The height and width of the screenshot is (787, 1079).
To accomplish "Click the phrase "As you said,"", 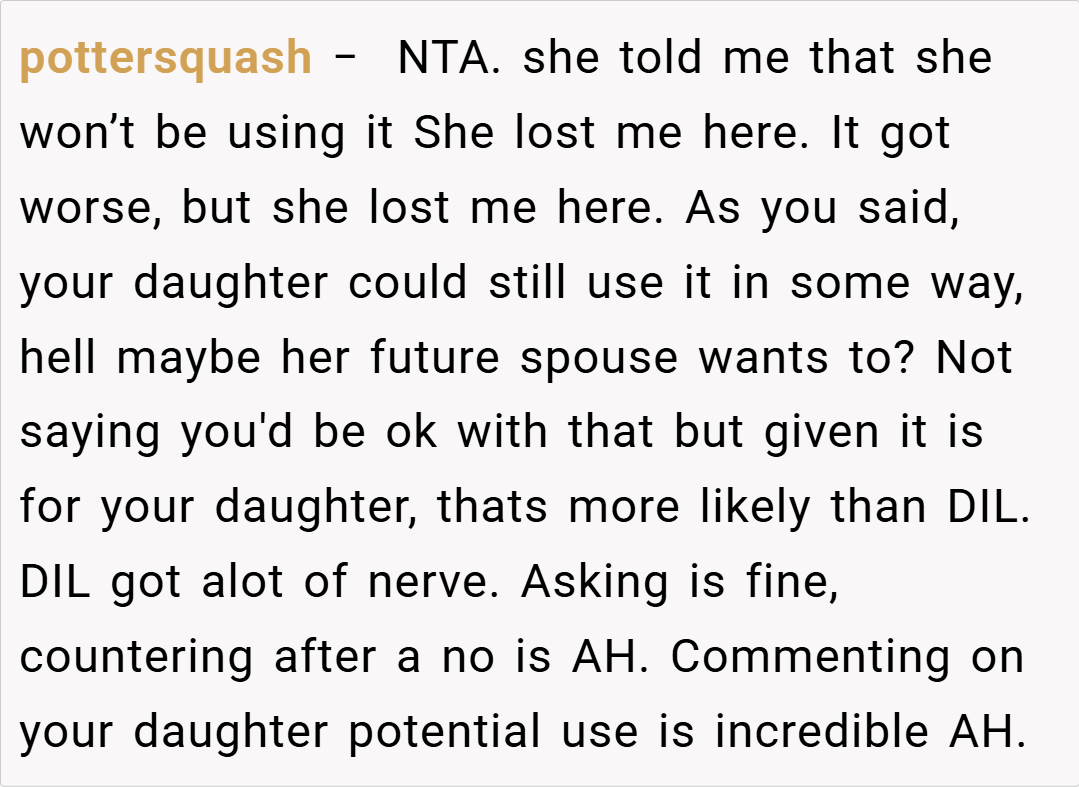I will (x=823, y=208).
